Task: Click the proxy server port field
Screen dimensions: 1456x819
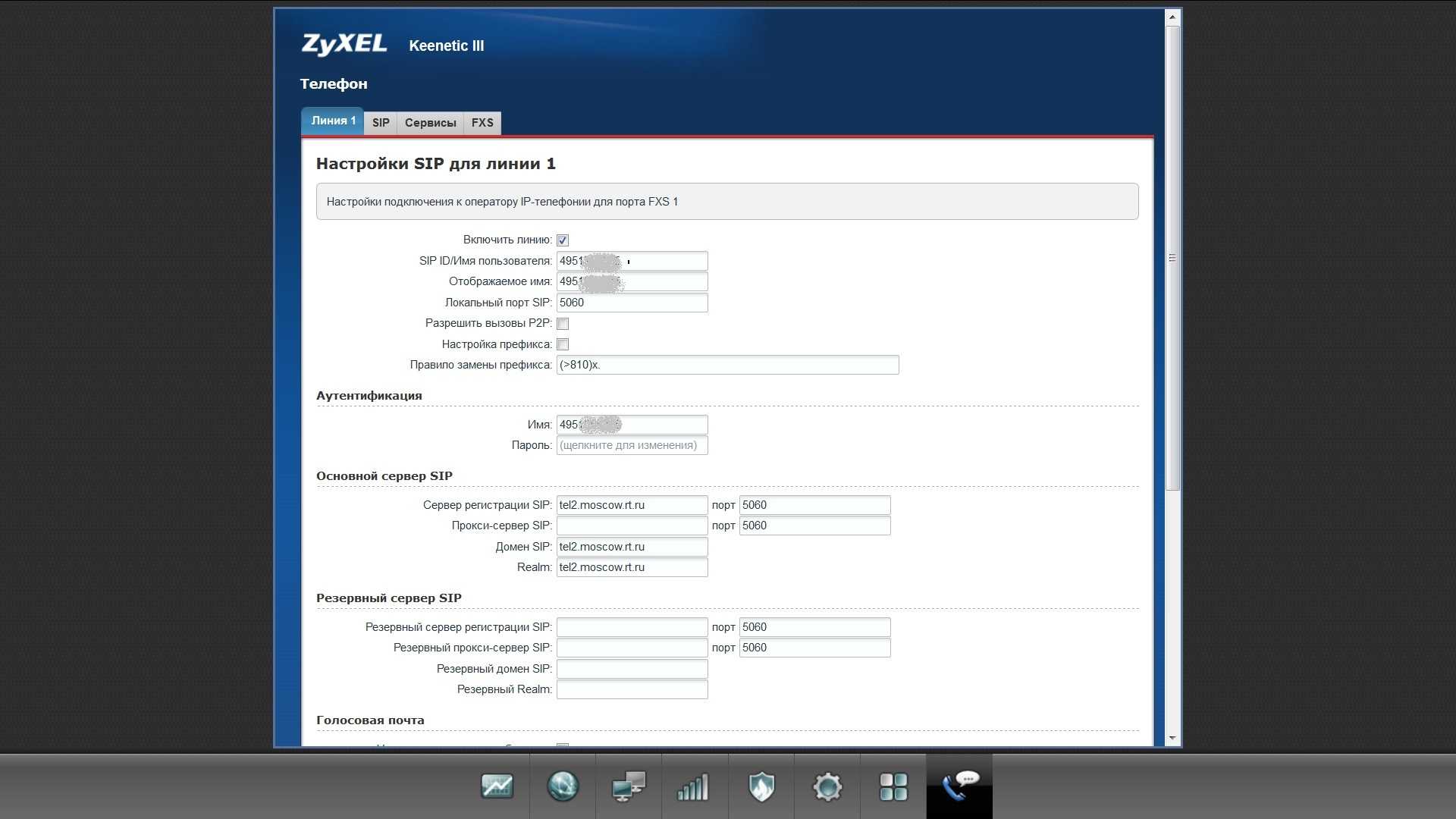Action: tap(815, 526)
